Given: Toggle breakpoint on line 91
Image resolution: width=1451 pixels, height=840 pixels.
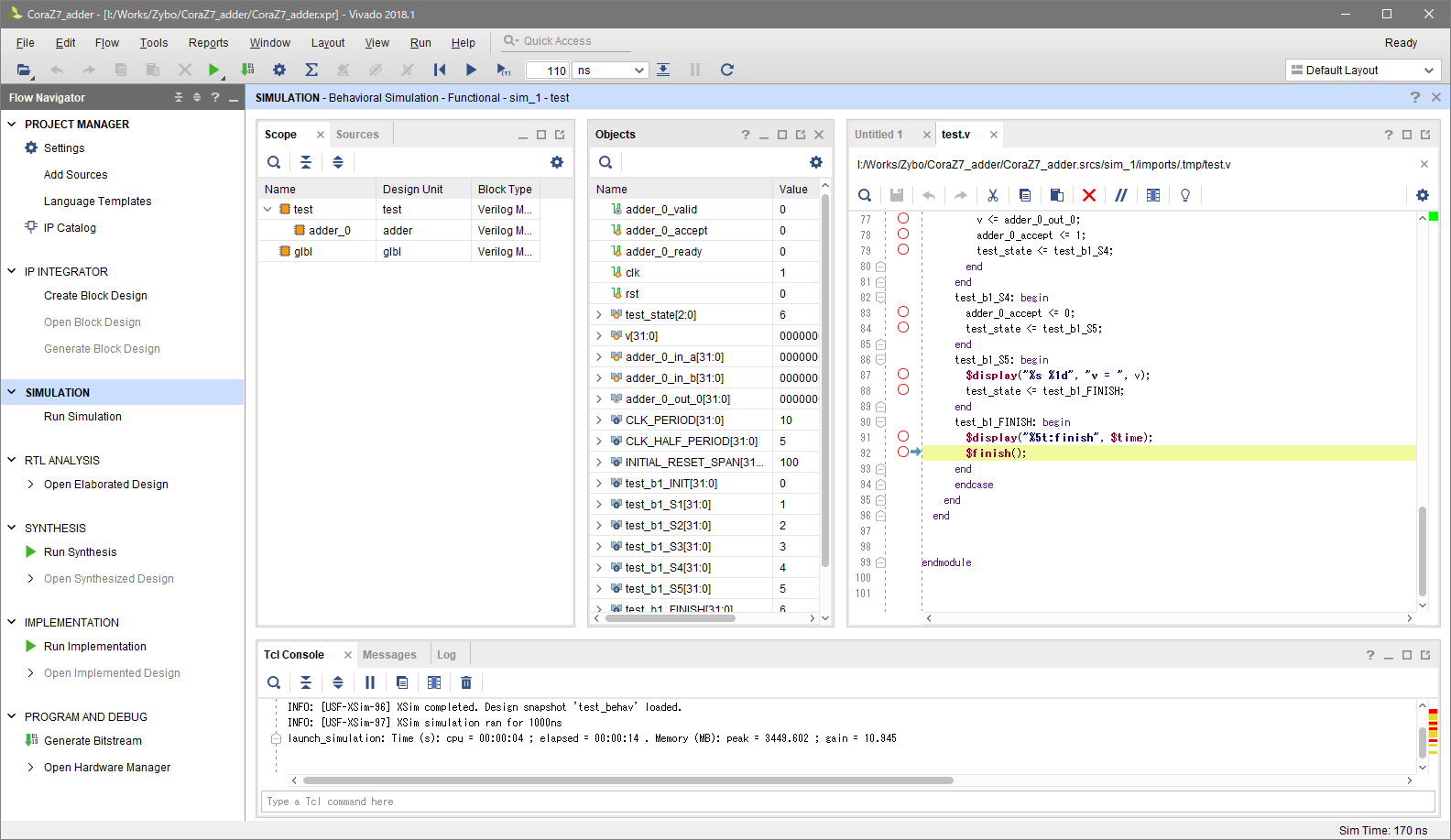Looking at the screenshot, I should coord(903,437).
